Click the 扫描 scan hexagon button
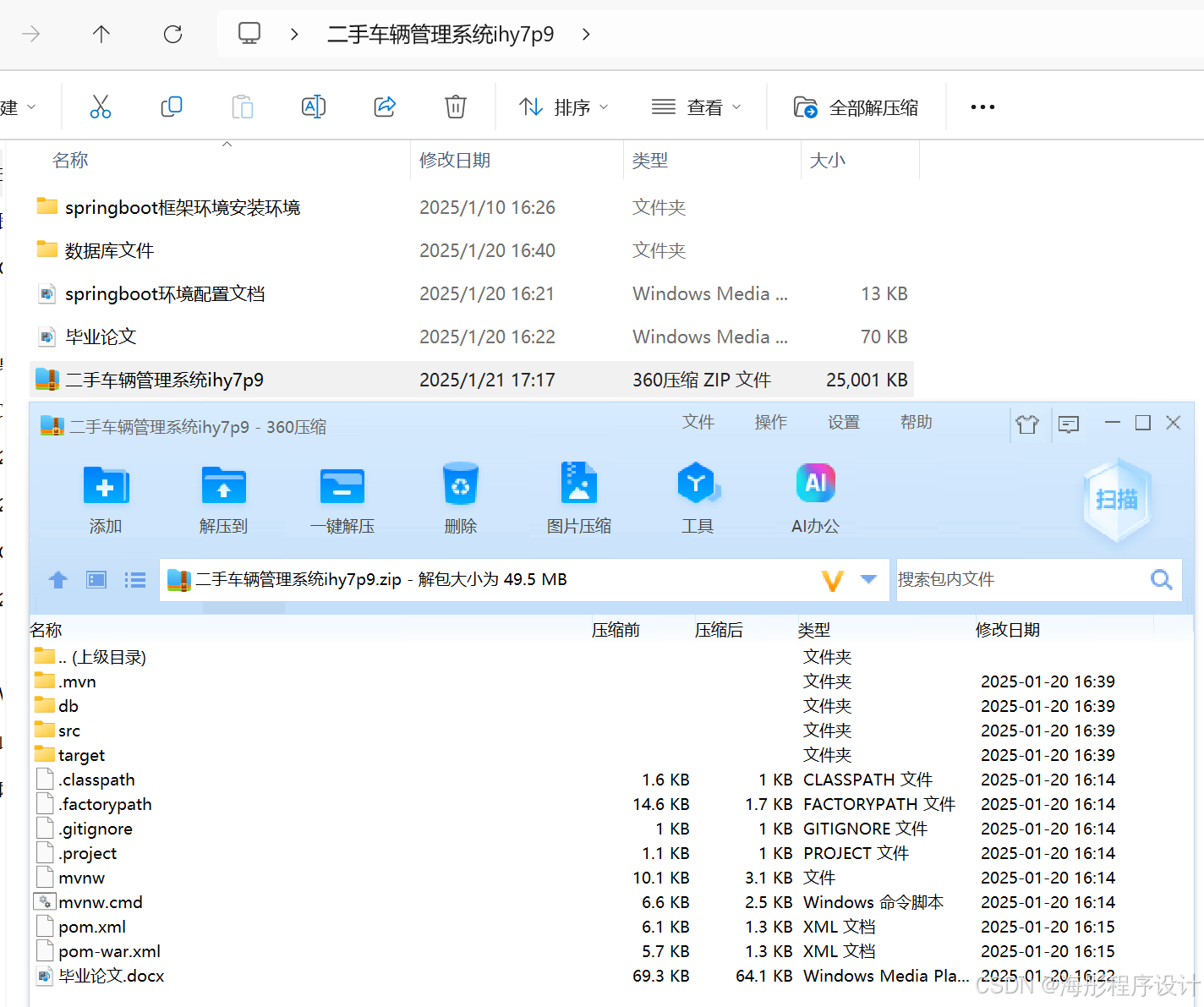This screenshot has width=1204, height=1007. pyautogui.click(x=1117, y=500)
